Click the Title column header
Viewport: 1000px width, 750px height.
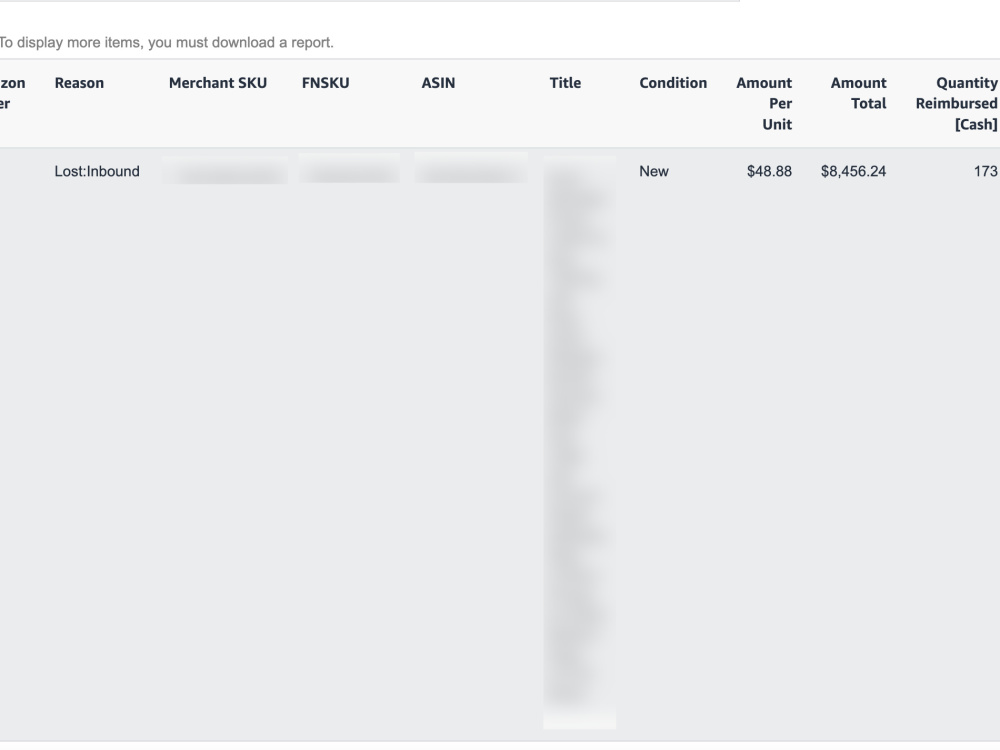click(x=565, y=83)
